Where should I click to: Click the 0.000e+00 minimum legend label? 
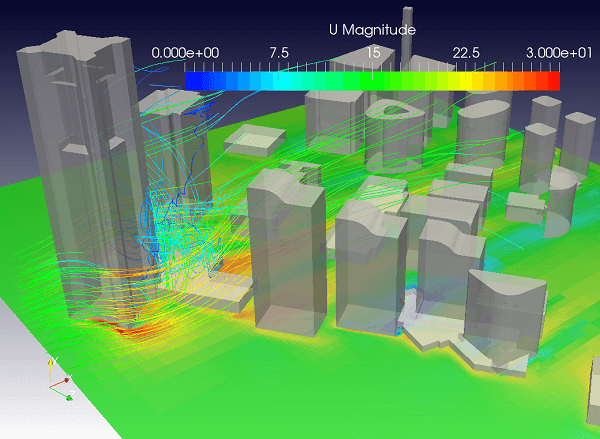tap(187, 53)
